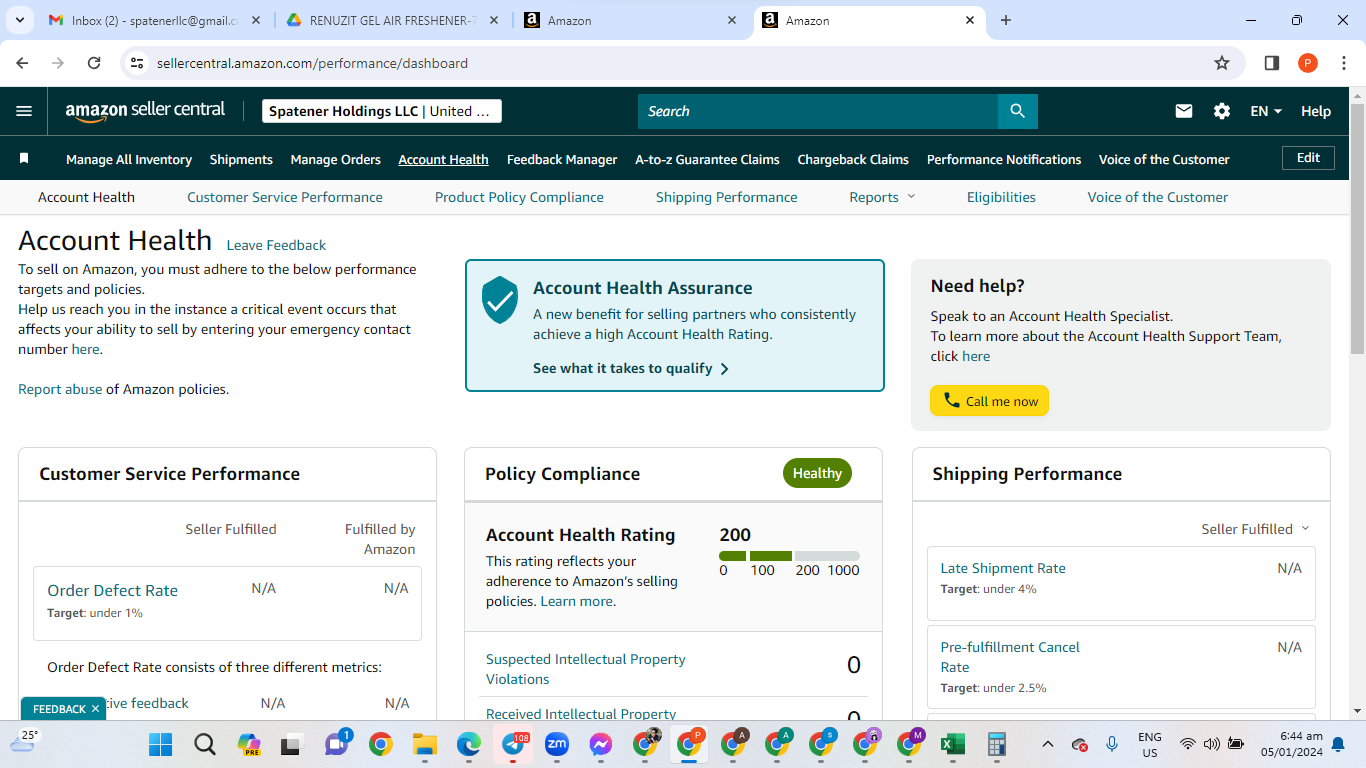Open Windows taskbar search
Viewport: 1366px width, 768px height.
point(205,744)
